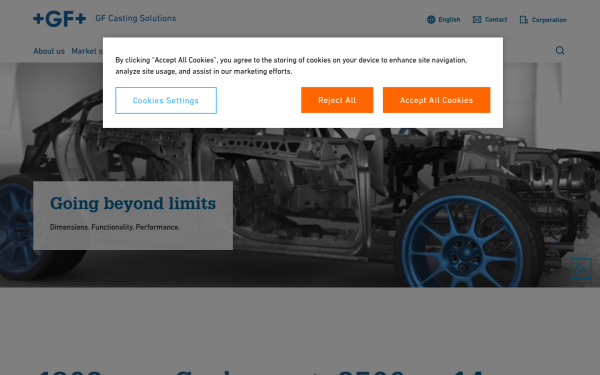Open the GF Casting Solutions home link
Viewport: 600px width, 375px height.
point(135,18)
